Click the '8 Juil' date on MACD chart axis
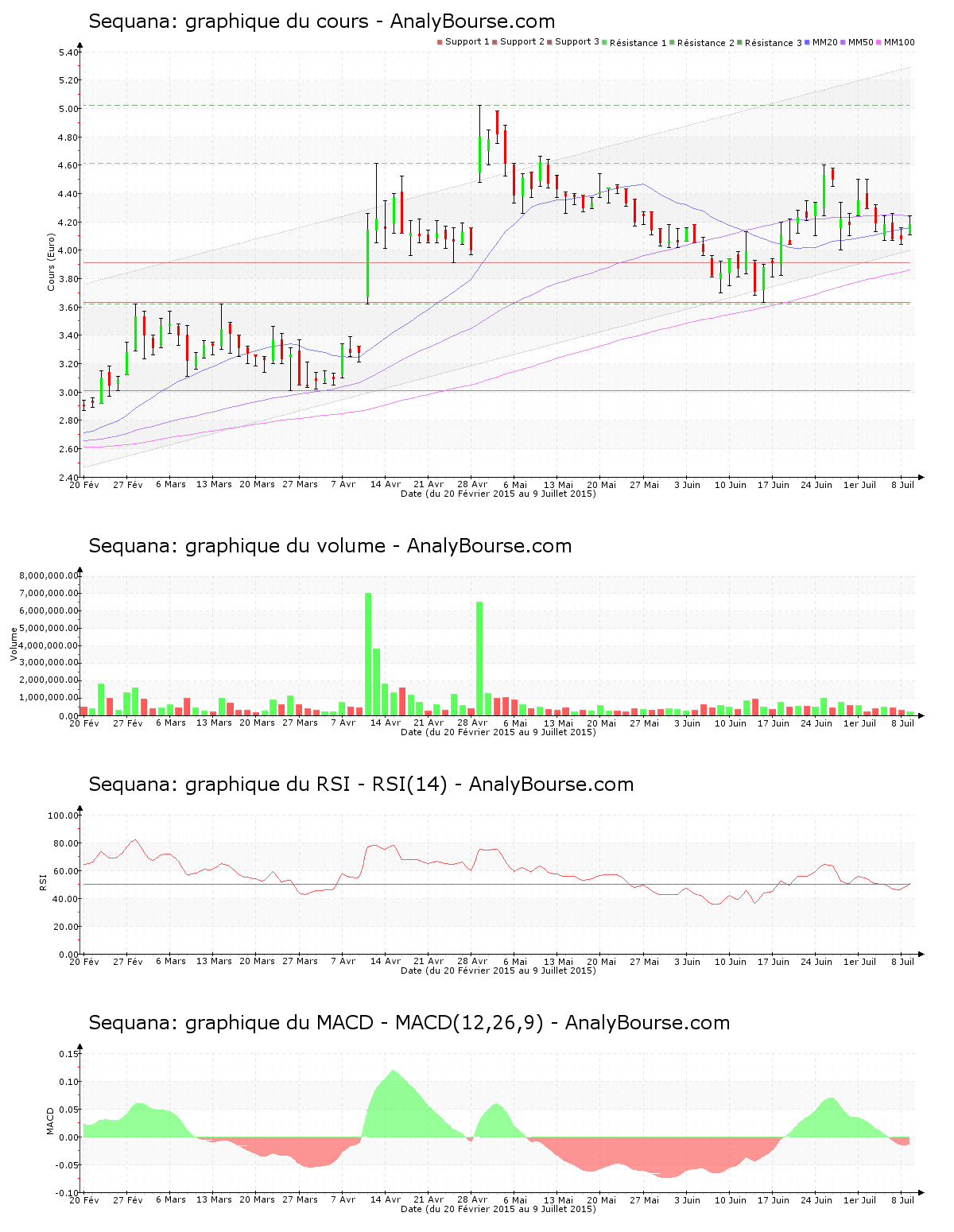 tap(902, 1199)
